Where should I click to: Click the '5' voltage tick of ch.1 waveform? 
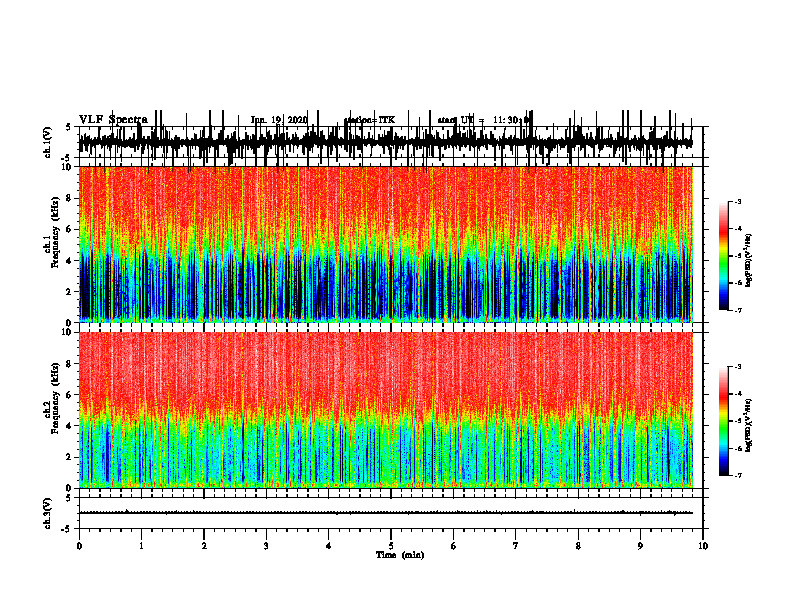pyautogui.click(x=69, y=127)
